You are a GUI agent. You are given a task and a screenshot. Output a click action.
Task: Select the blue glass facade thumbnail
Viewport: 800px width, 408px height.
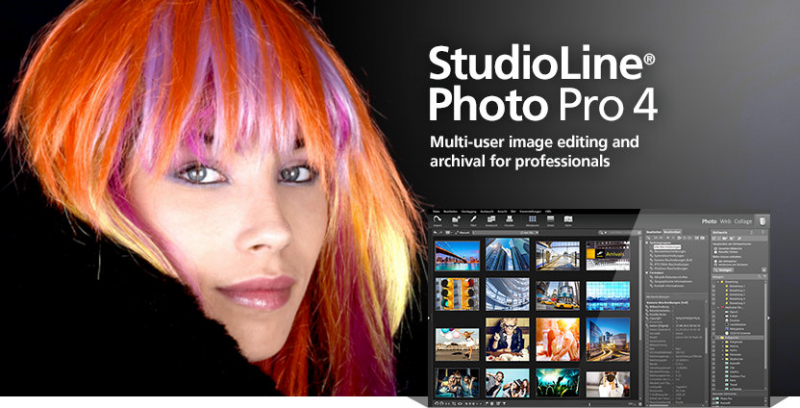(x=608, y=295)
